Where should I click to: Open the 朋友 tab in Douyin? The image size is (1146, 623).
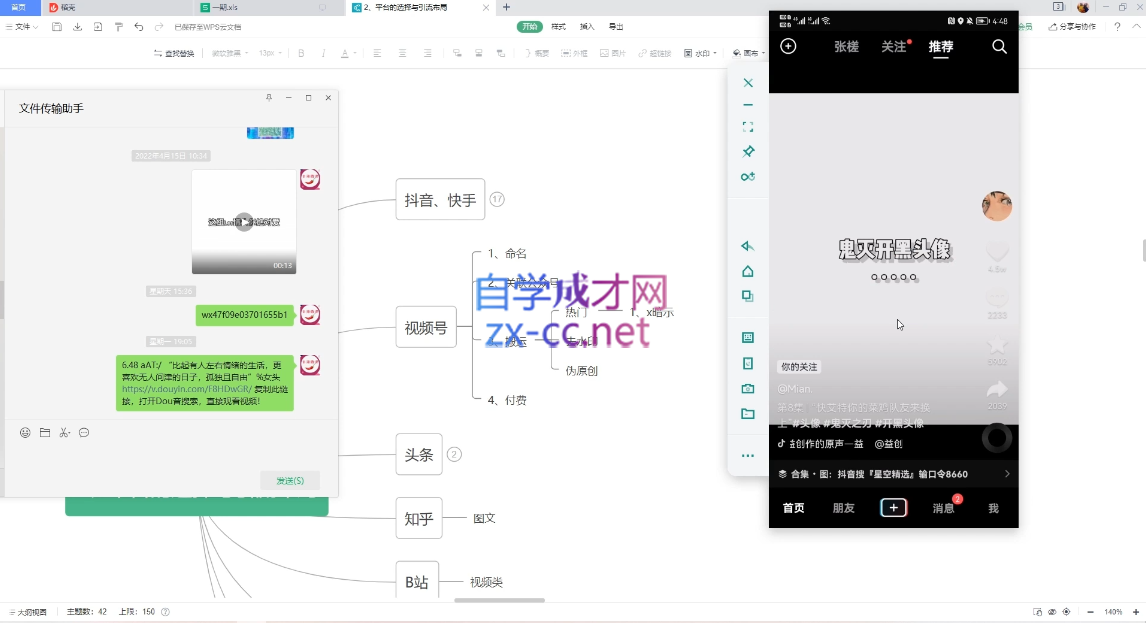(843, 508)
